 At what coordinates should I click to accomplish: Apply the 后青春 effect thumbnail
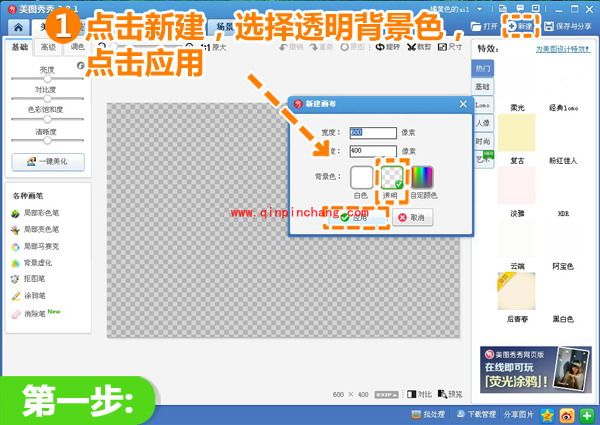point(516,291)
